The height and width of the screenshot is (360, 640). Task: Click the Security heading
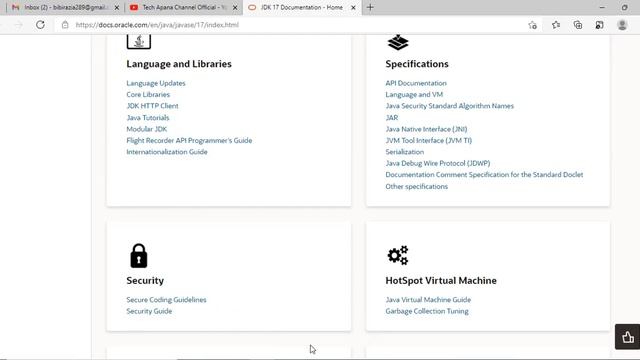(145, 280)
